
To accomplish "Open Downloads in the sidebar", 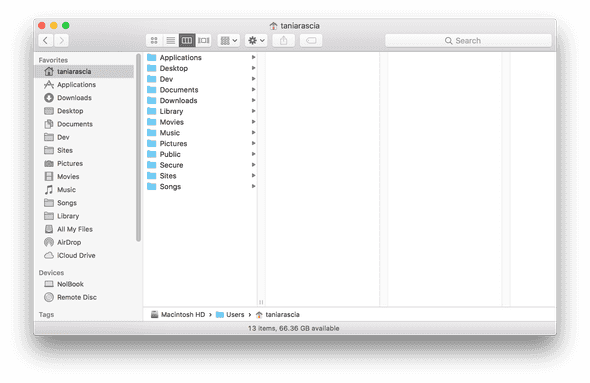I will pos(84,97).
